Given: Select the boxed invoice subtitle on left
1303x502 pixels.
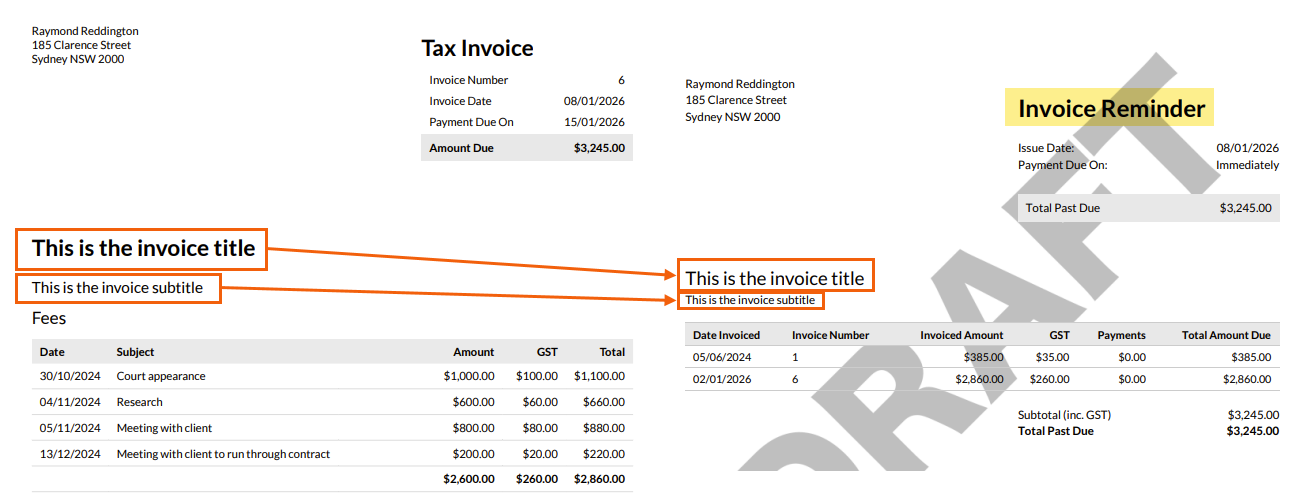Looking at the screenshot, I should click(117, 288).
